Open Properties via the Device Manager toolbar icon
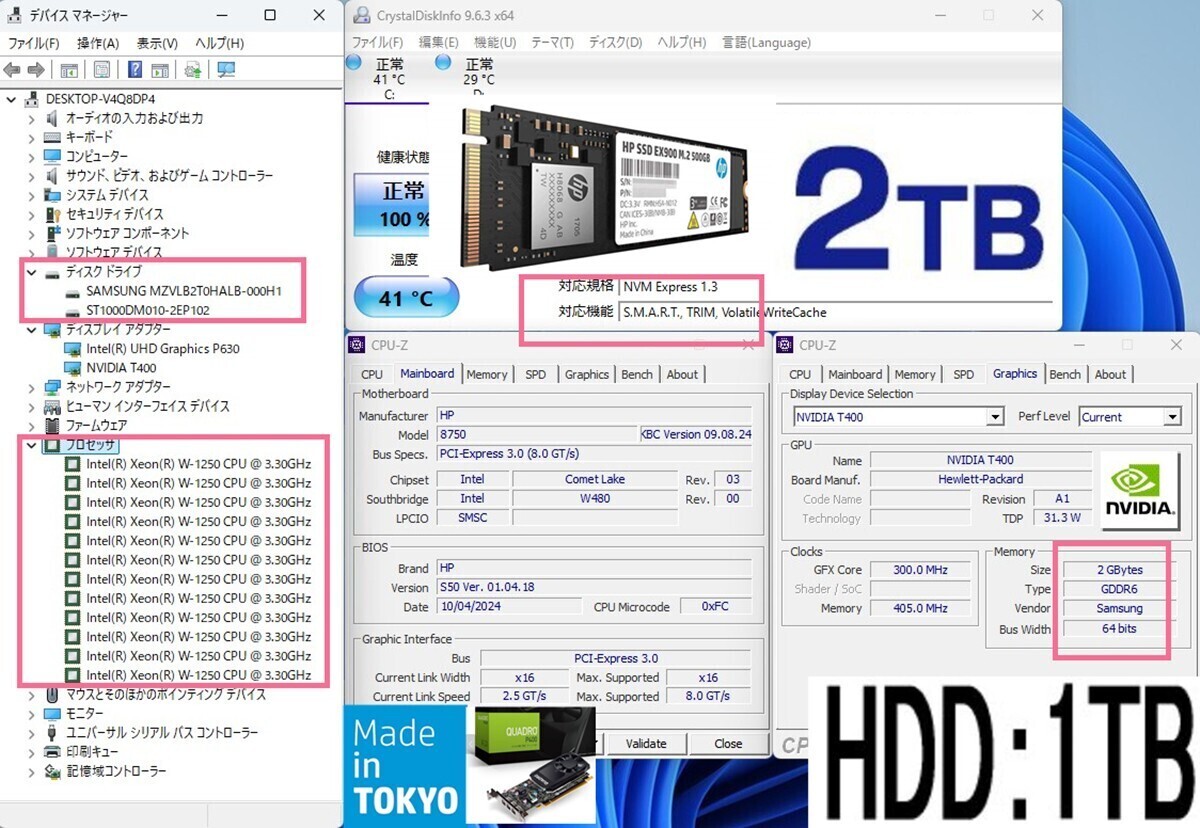 (x=102, y=69)
